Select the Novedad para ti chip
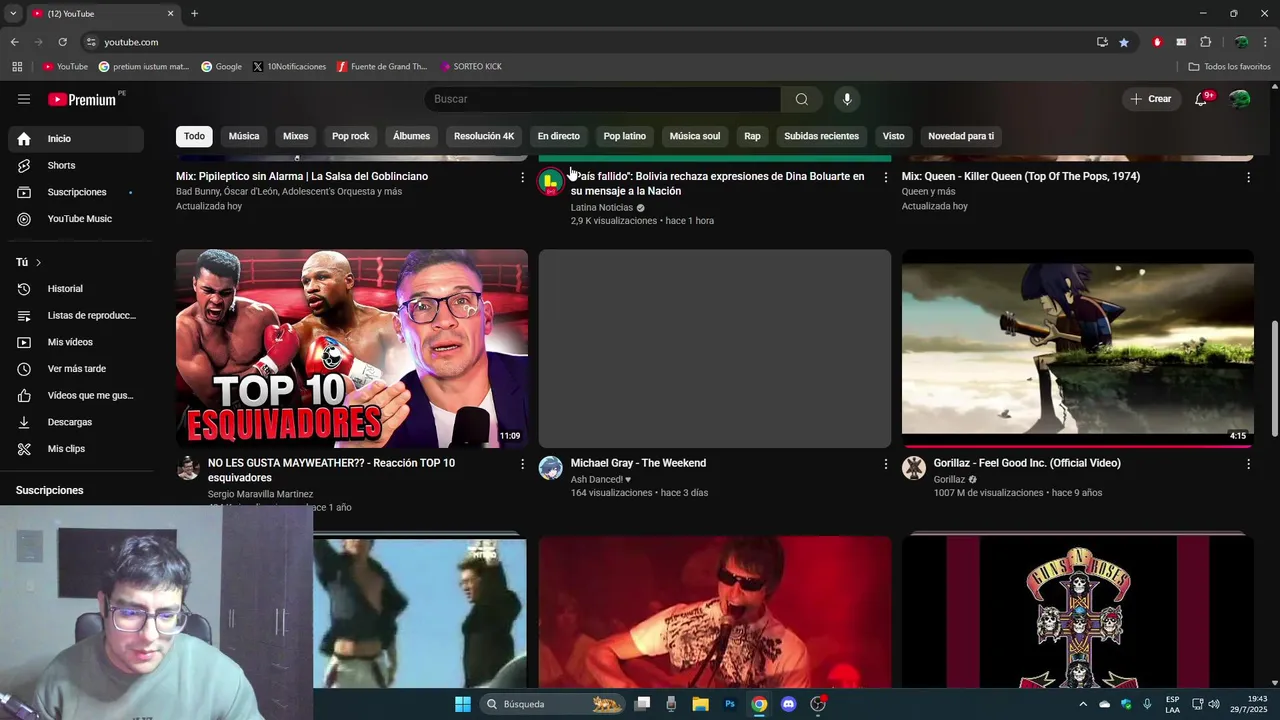Image resolution: width=1280 pixels, height=720 pixels. [961, 136]
